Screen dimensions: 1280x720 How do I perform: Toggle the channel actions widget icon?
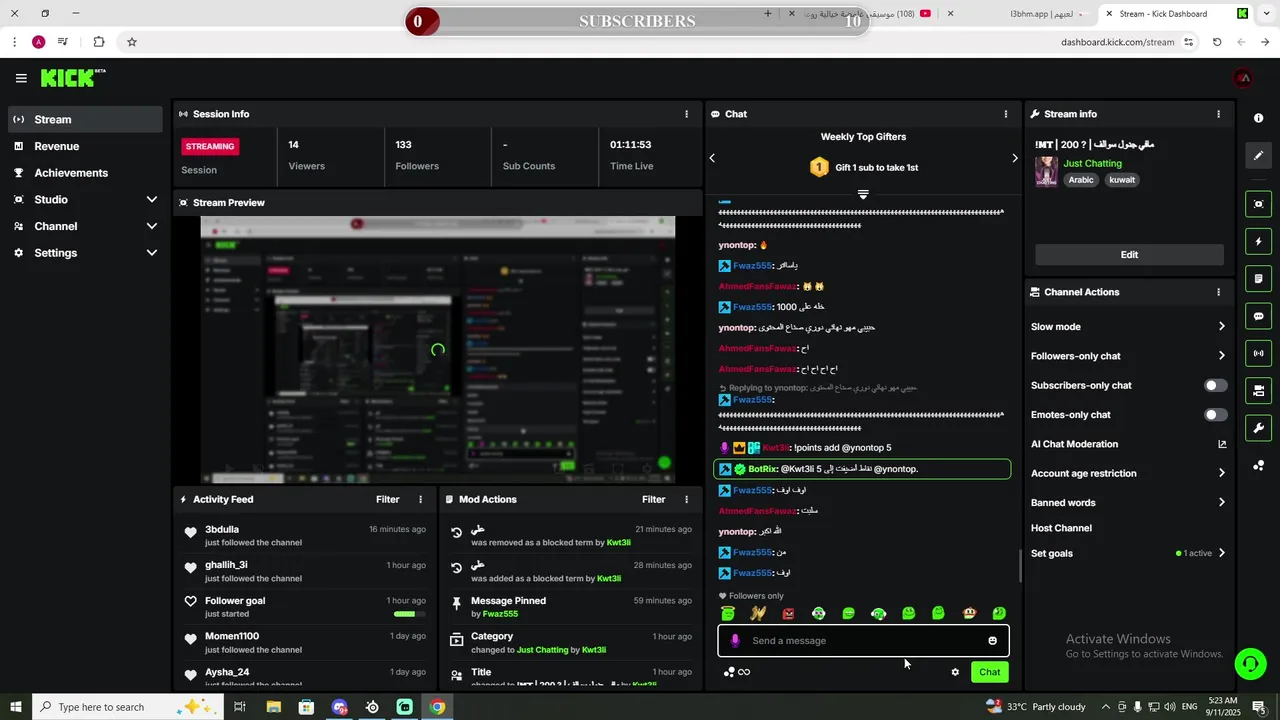pos(1258,390)
